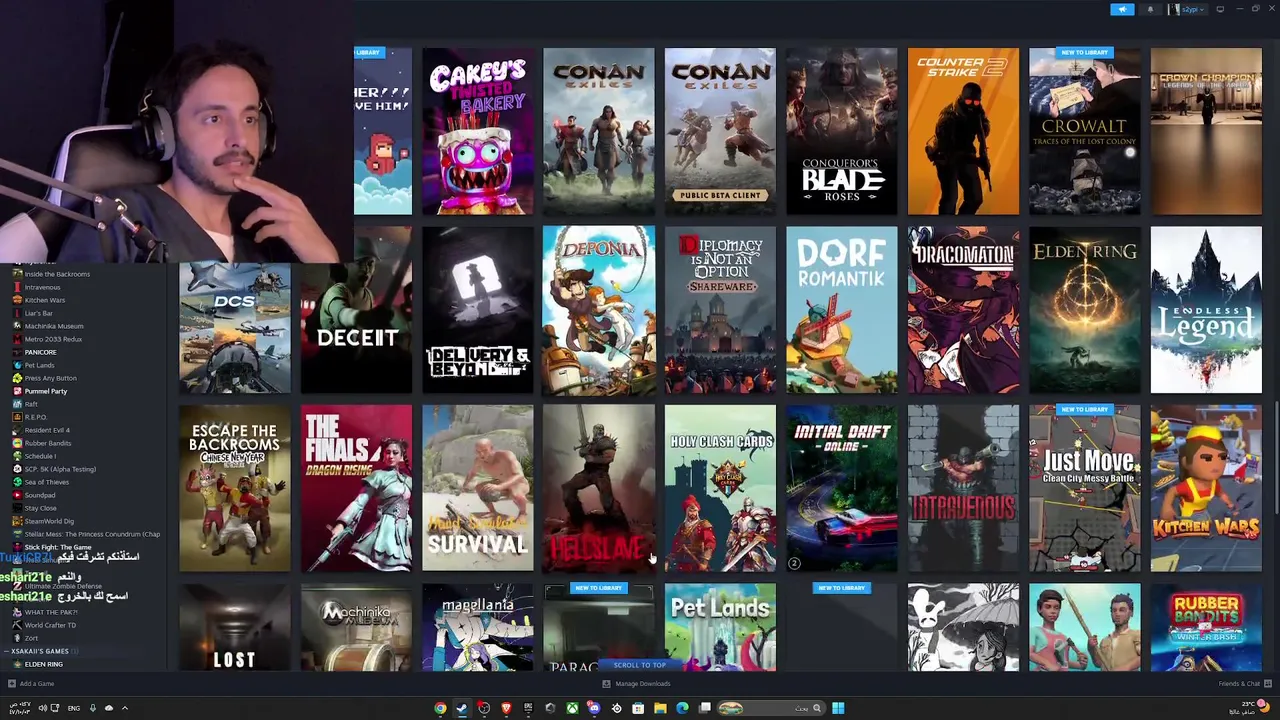
Task: Open Google Chrome from the taskbar
Action: click(x=440, y=708)
